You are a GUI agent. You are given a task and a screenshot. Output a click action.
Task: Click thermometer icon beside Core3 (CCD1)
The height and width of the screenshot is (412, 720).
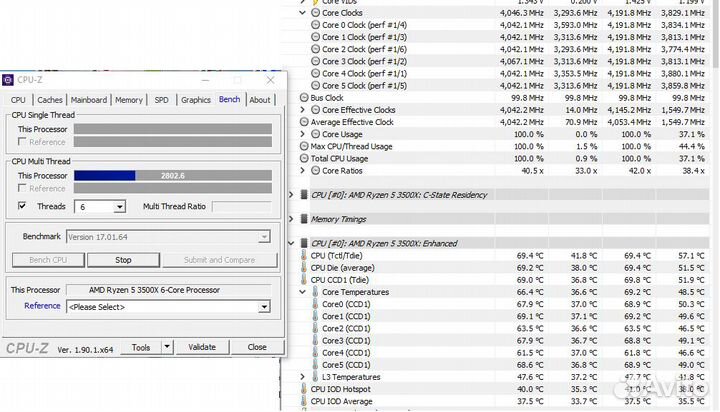[315, 341]
